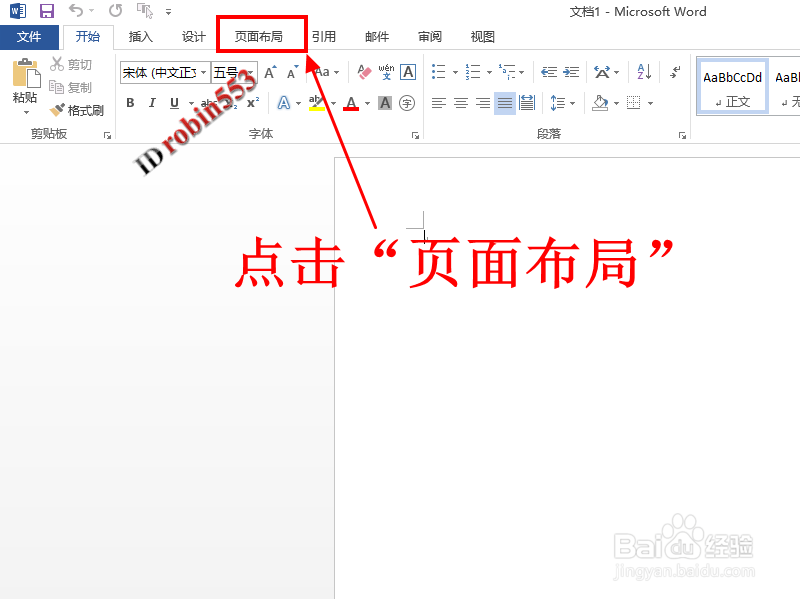Click the Bold icon
The width and height of the screenshot is (800, 599).
point(129,101)
